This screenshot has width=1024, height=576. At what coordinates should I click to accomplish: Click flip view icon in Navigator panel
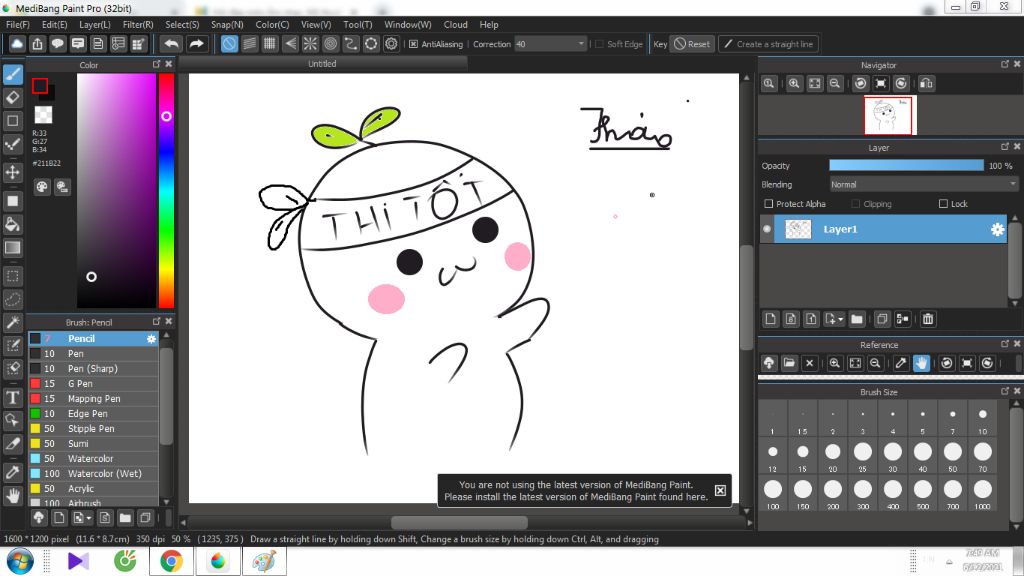[926, 84]
